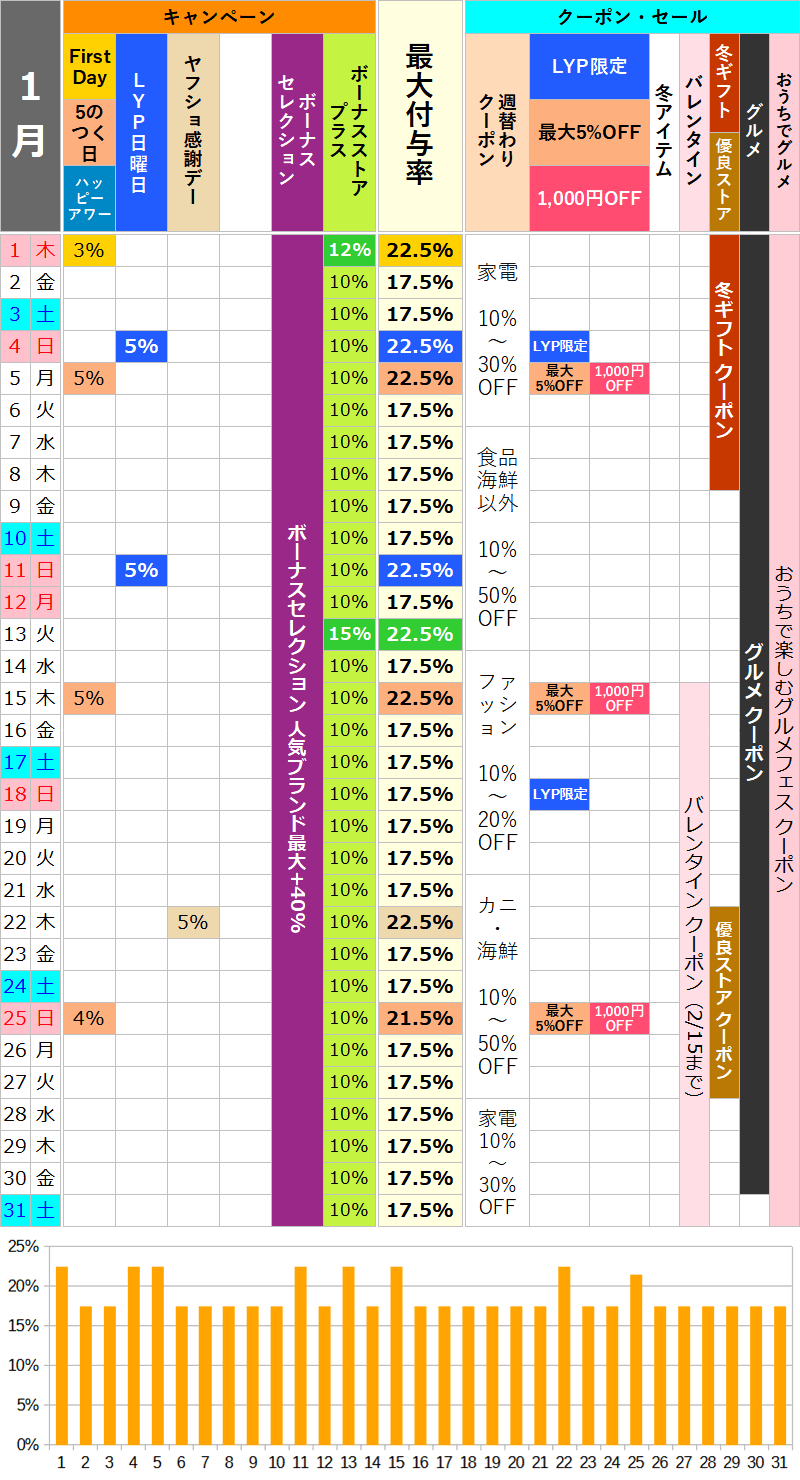Click the chart bar for day 25
Viewport: 800px width, 1480px height.
point(635,1359)
